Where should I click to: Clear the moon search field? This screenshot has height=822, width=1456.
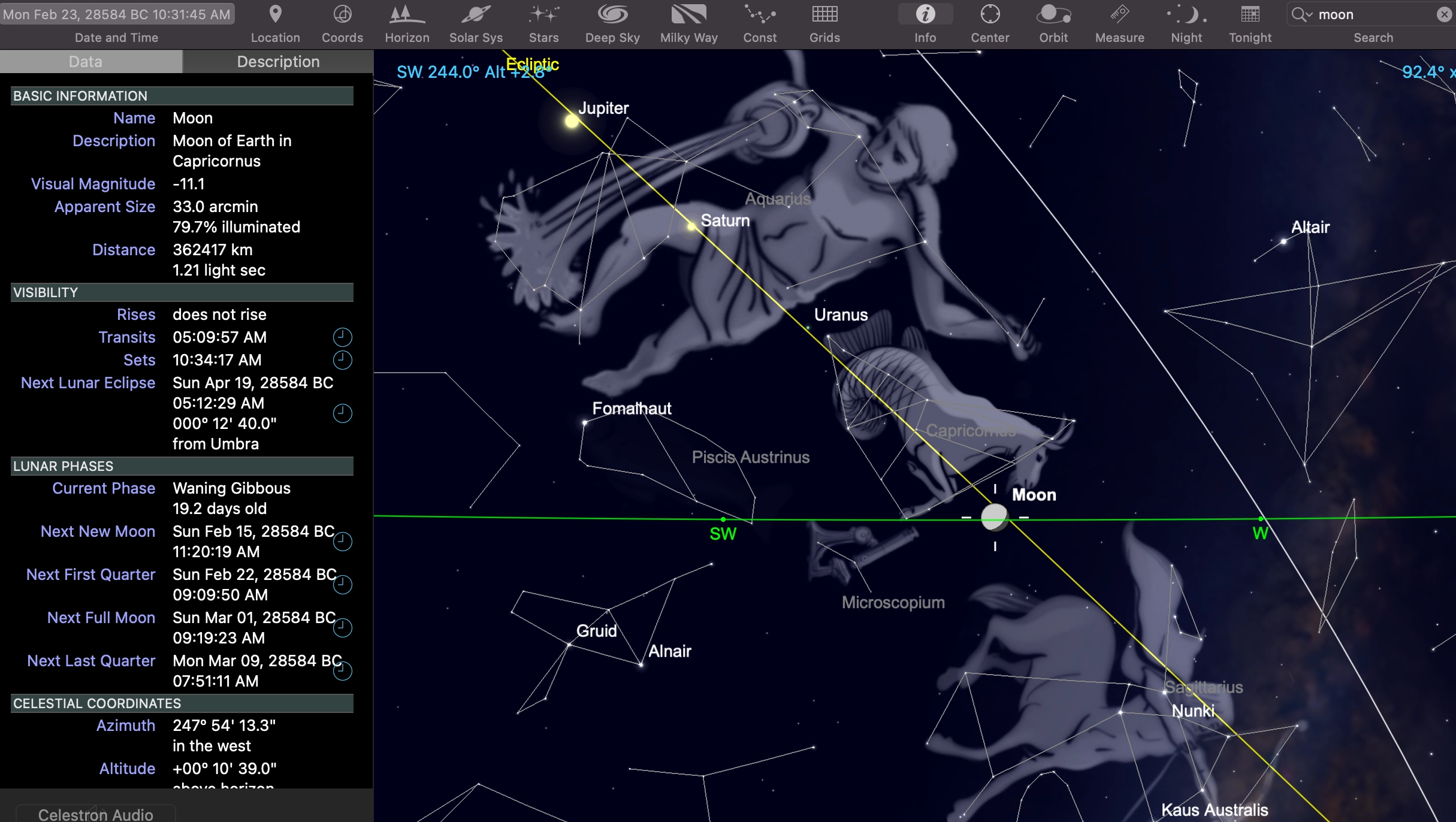coord(1444,14)
